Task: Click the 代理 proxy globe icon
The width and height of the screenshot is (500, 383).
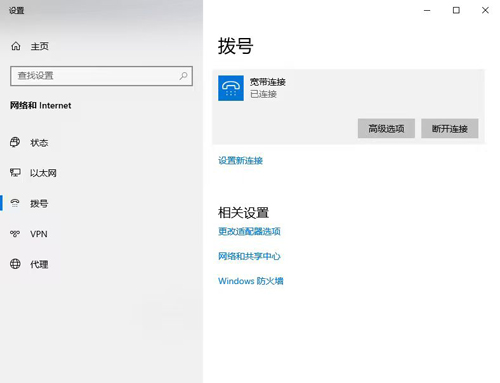Action: tap(15, 264)
